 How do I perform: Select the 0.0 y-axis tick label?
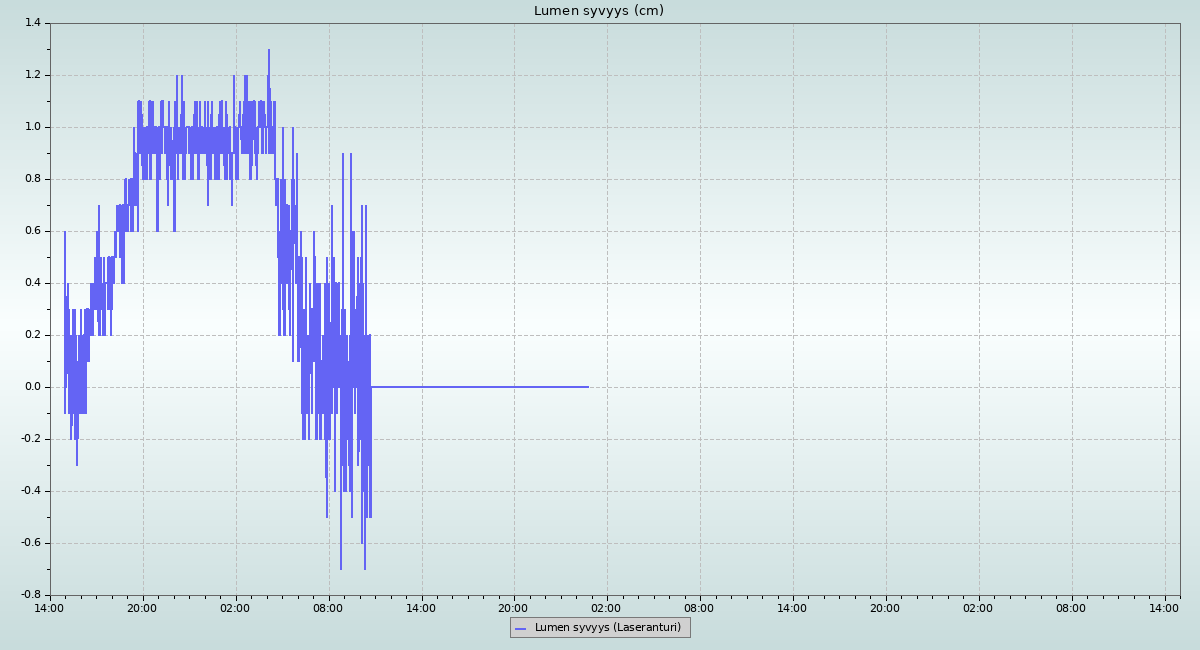pyautogui.click(x=32, y=387)
